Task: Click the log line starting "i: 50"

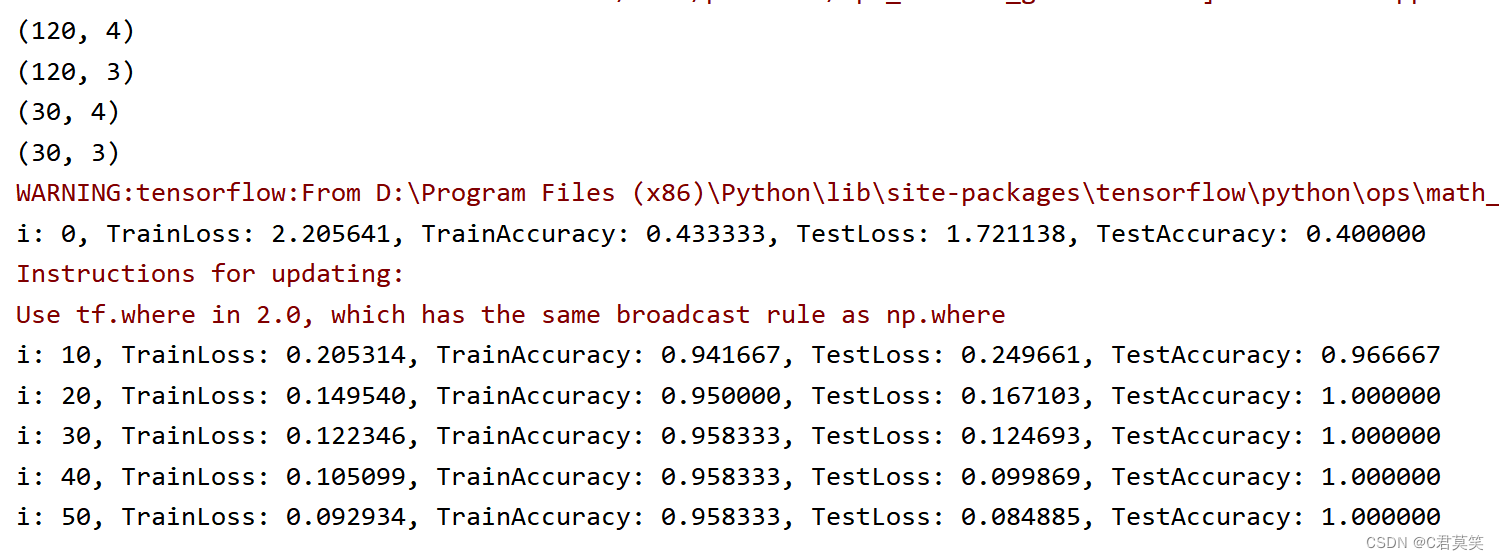Action: pos(729,517)
